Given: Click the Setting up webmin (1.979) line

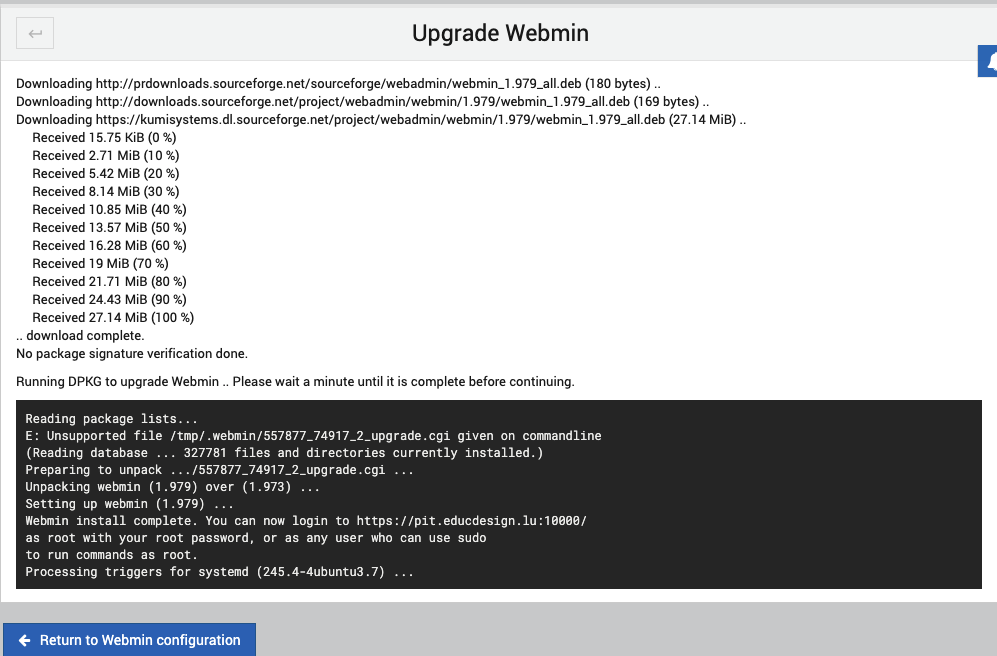Looking at the screenshot, I should (x=128, y=503).
